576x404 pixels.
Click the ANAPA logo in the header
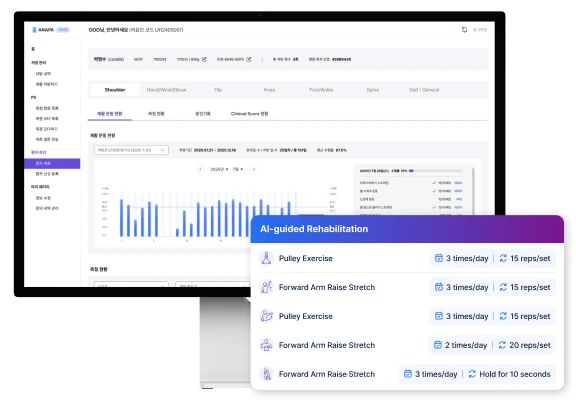point(43,30)
